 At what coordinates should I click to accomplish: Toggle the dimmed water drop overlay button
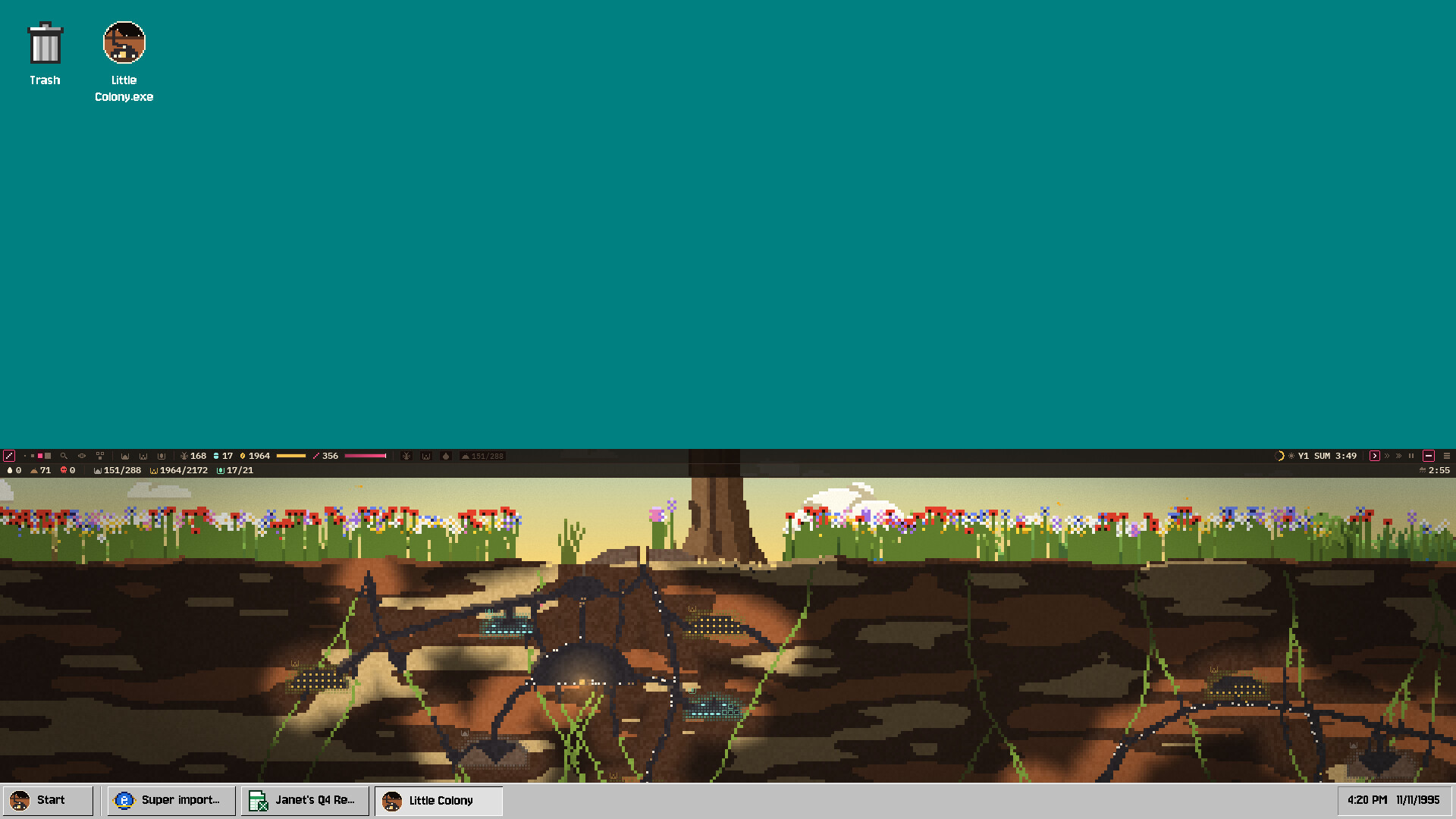point(446,456)
